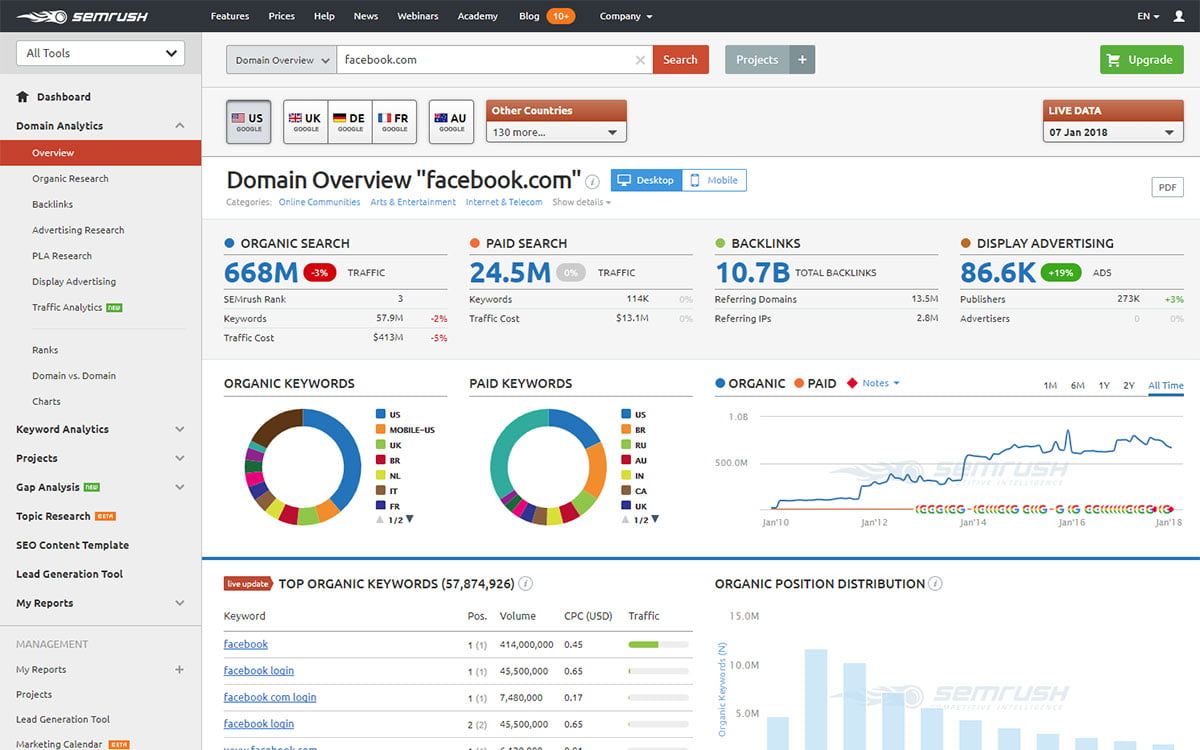1200x750 pixels.
Task: Click the blog notification badge 10+
Action: [x=561, y=17]
